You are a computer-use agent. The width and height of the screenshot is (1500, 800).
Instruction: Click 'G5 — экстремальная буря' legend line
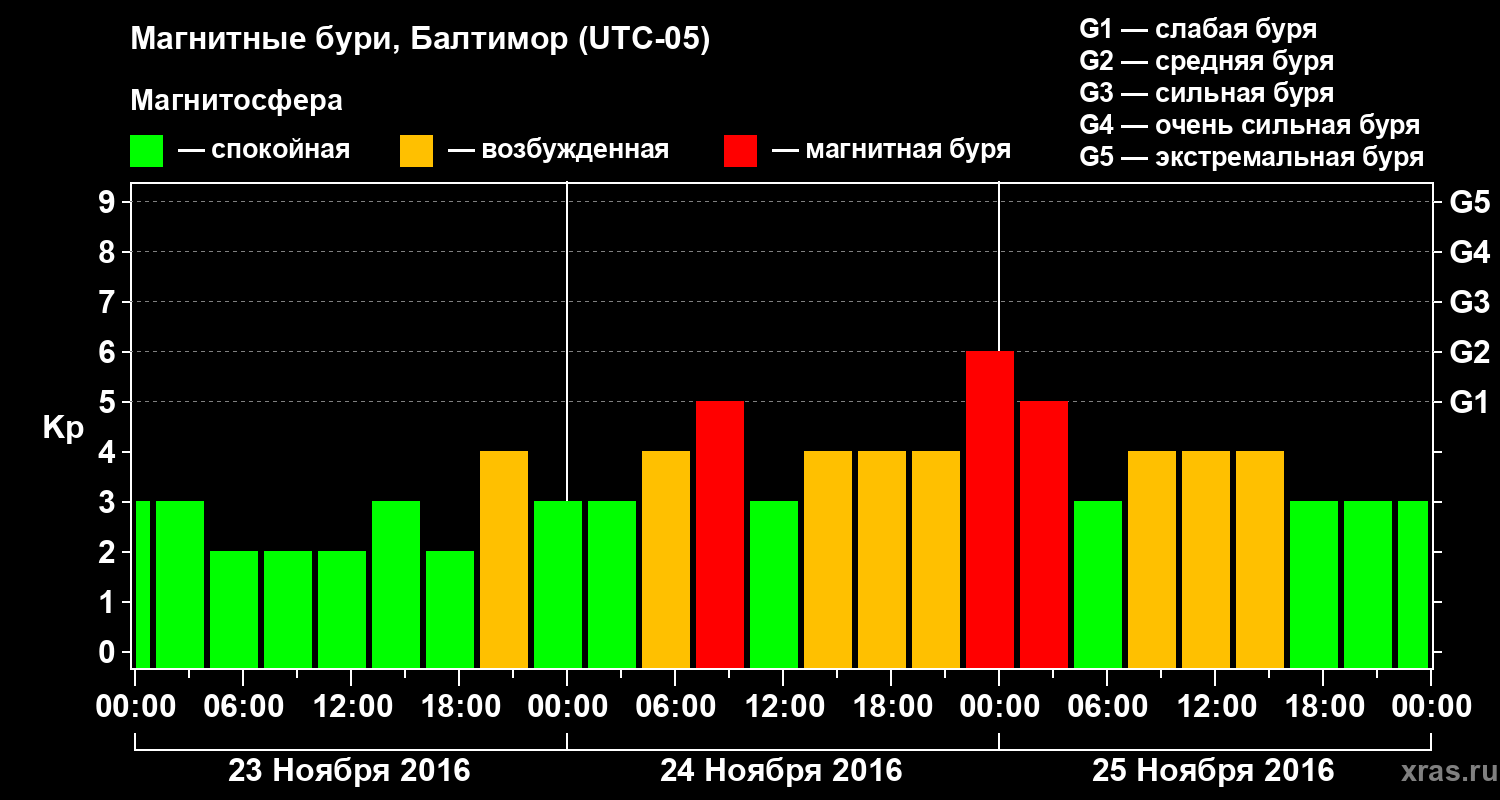click(1251, 157)
